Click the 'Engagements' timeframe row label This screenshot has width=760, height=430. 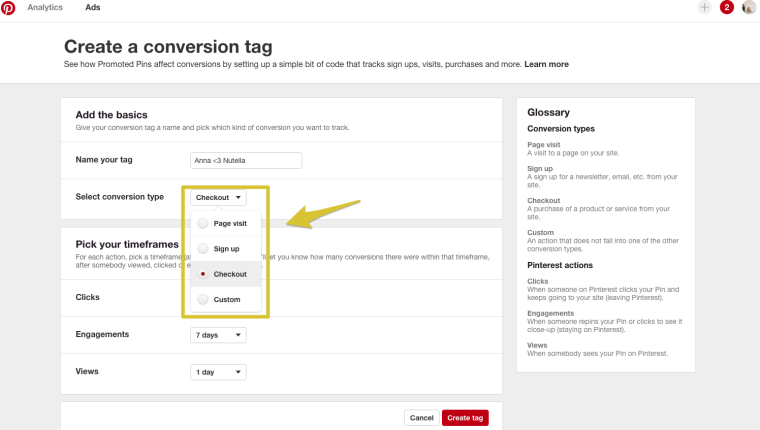[x=102, y=334]
